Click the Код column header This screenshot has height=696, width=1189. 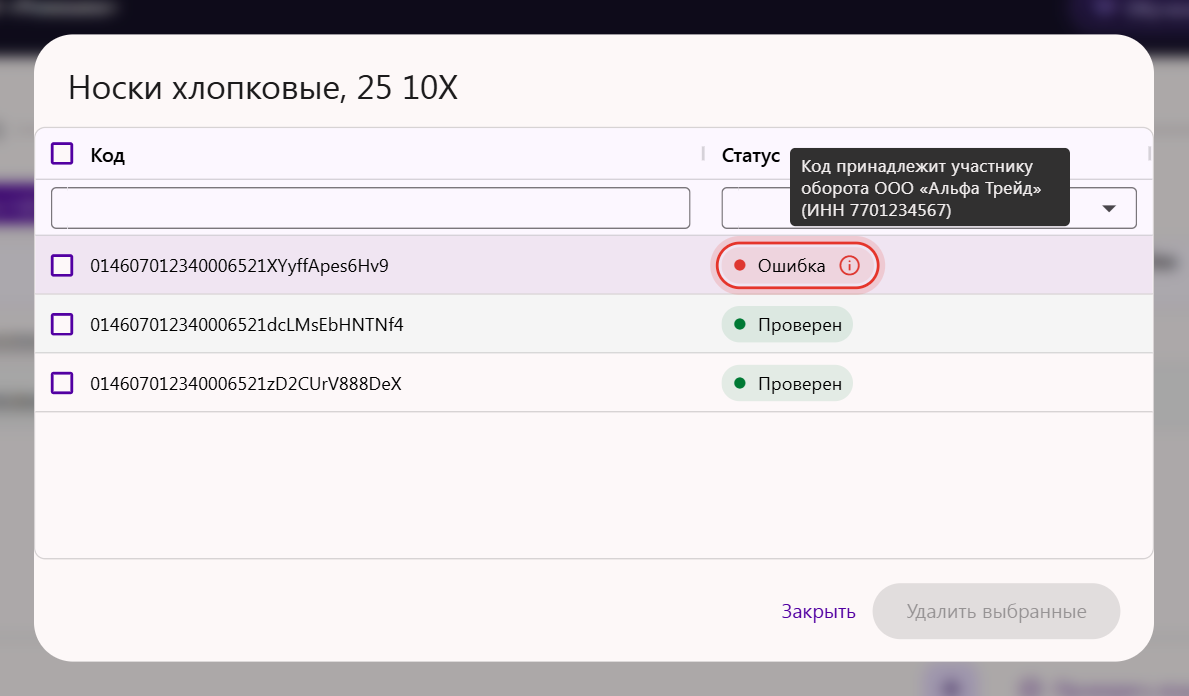pos(107,155)
